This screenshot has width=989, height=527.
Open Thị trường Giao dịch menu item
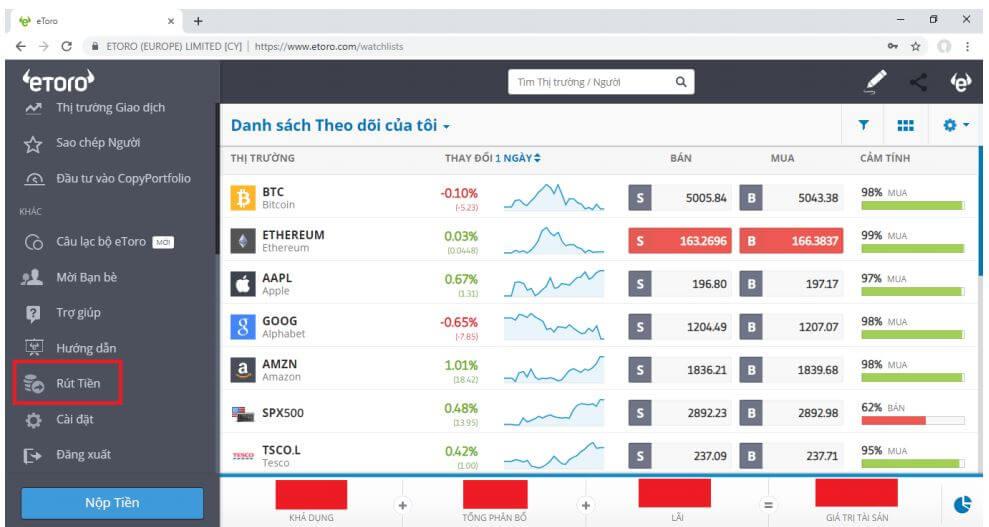coord(110,108)
